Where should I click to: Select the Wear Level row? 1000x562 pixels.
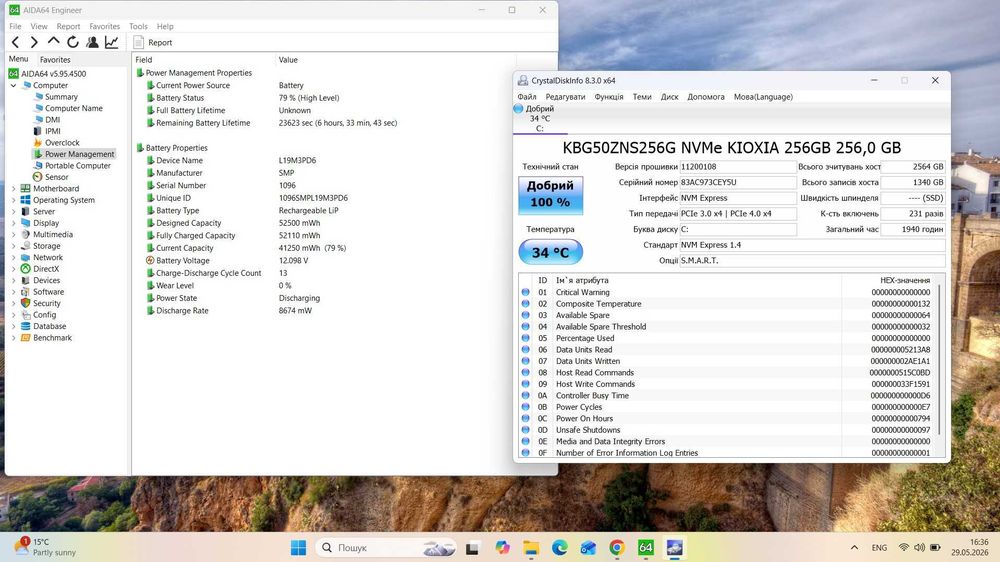point(325,286)
